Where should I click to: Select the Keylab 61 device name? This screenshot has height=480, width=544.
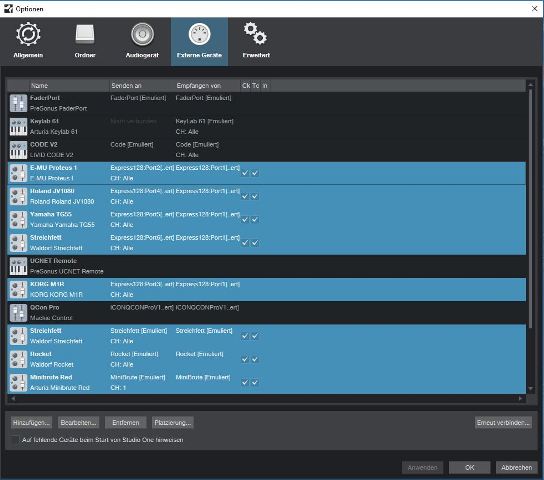point(44,121)
